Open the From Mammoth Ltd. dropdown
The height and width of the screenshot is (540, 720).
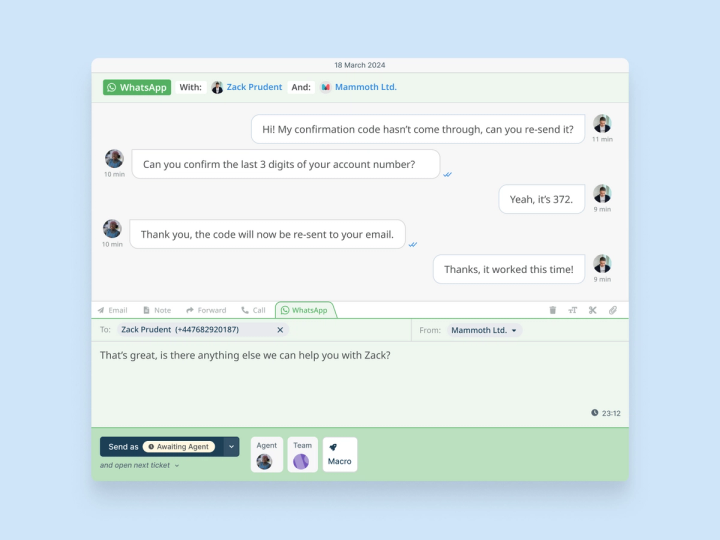coord(484,330)
